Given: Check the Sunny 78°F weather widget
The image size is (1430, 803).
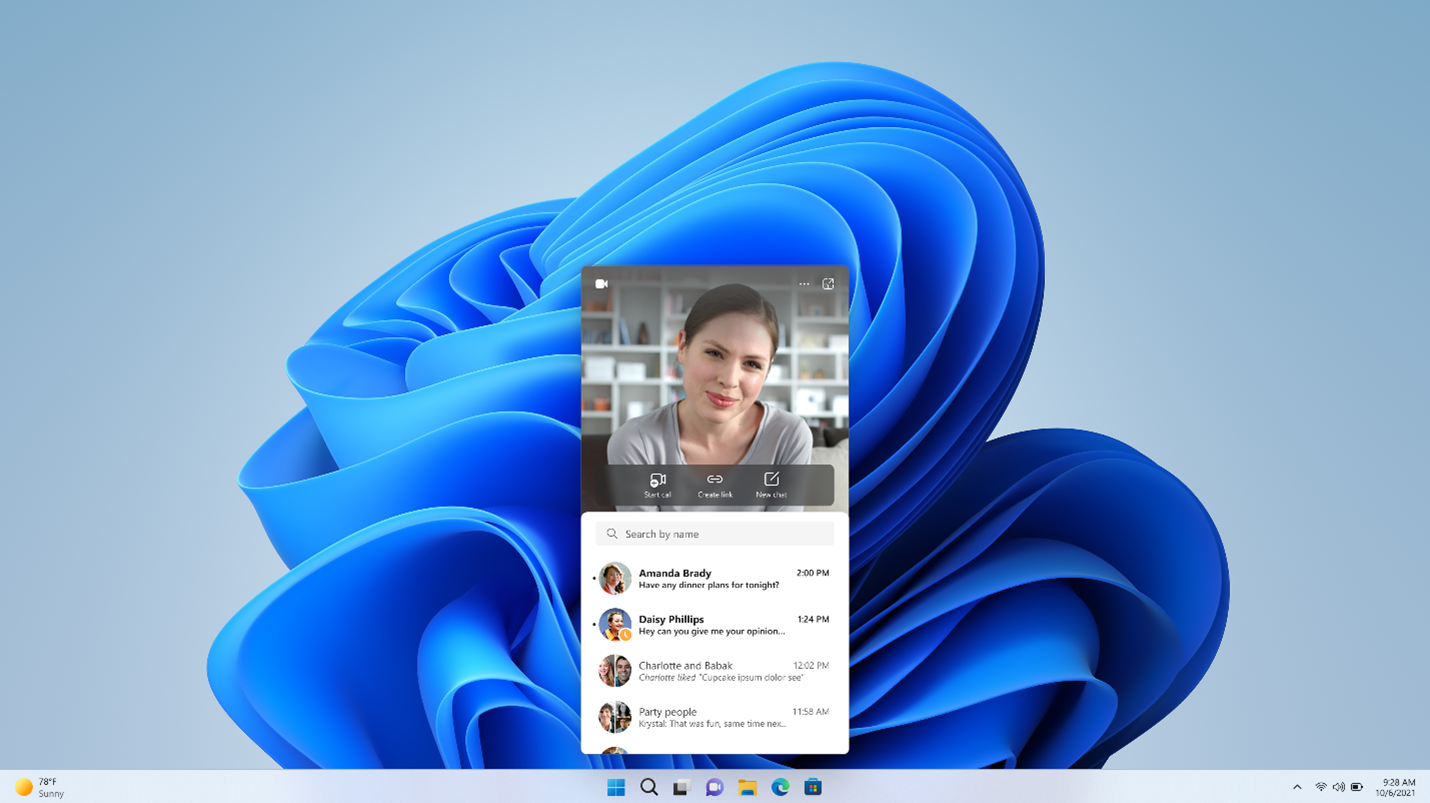Looking at the screenshot, I should (x=40, y=787).
